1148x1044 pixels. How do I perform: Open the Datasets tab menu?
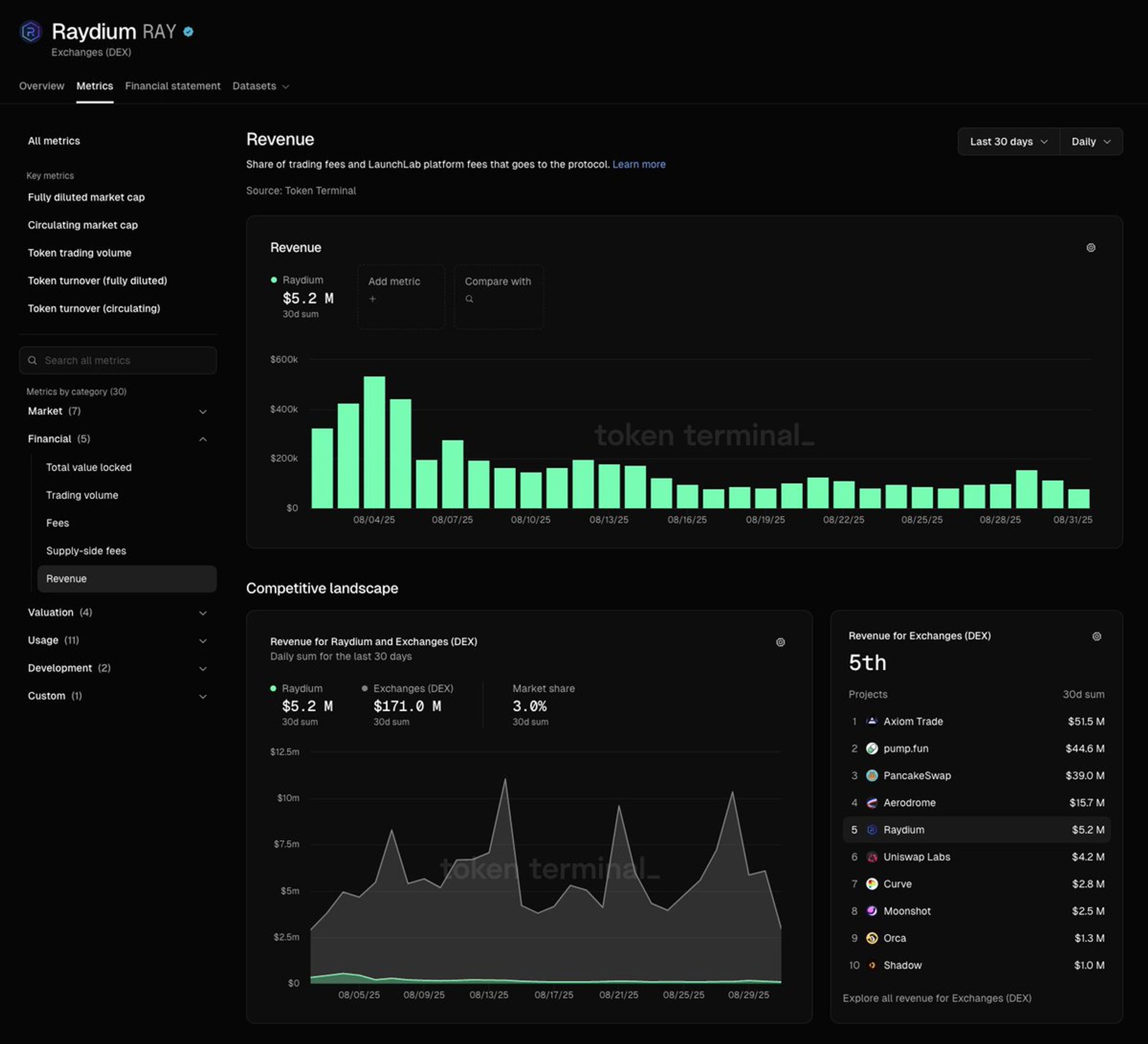[x=261, y=86]
